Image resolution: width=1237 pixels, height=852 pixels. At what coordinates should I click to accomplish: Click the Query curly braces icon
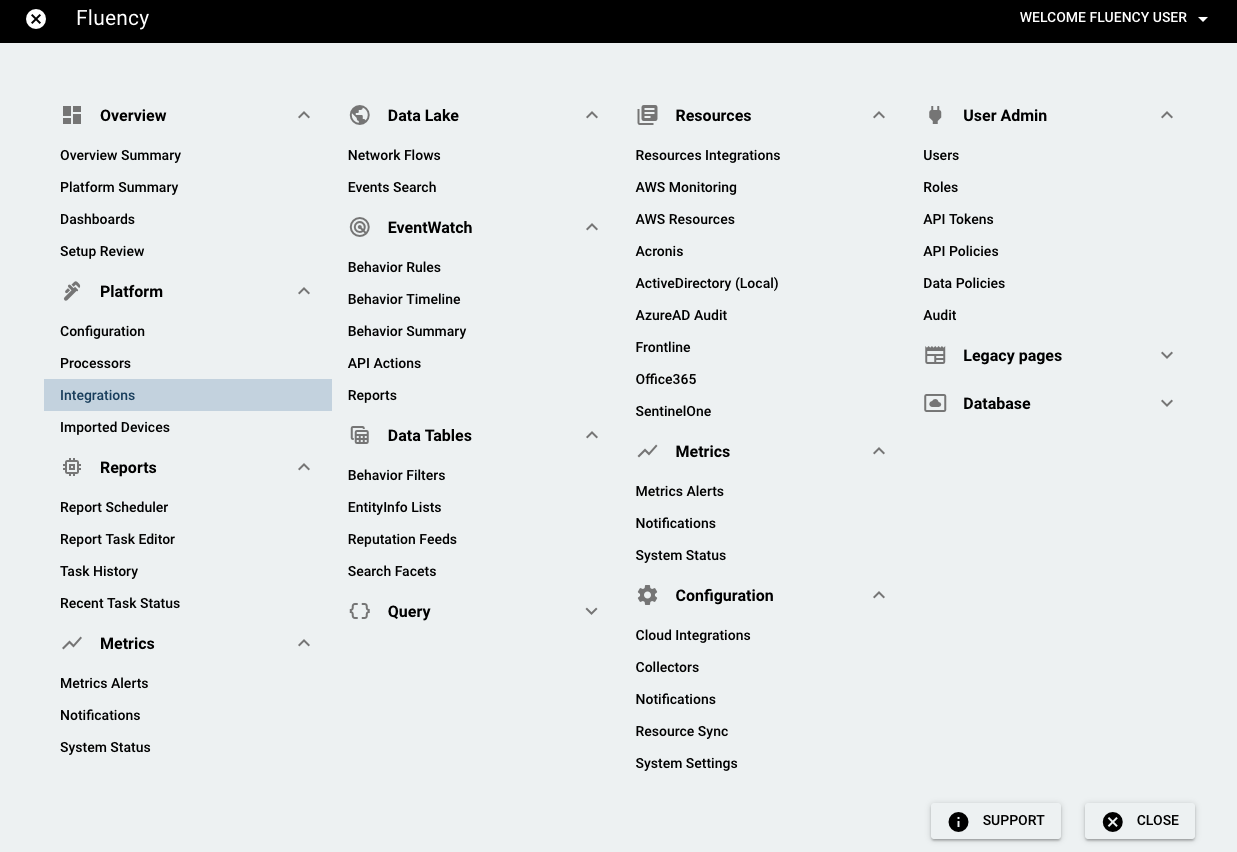(360, 611)
